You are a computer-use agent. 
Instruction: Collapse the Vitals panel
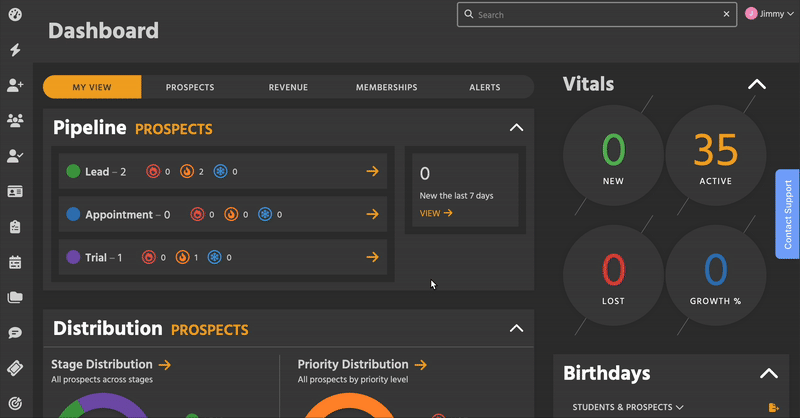click(x=757, y=85)
